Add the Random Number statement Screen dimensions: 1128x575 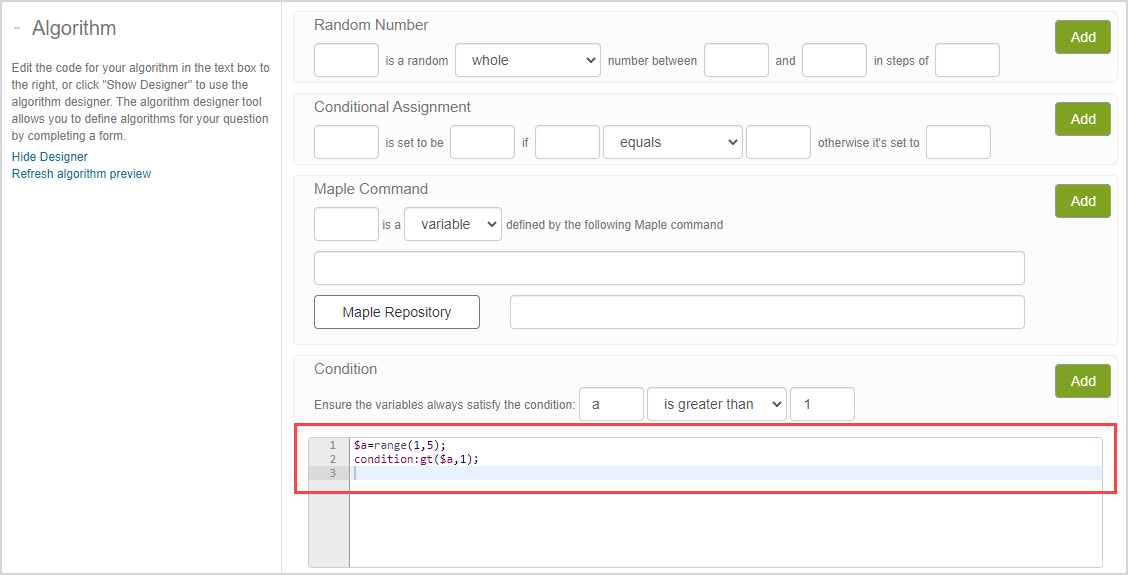1083,37
